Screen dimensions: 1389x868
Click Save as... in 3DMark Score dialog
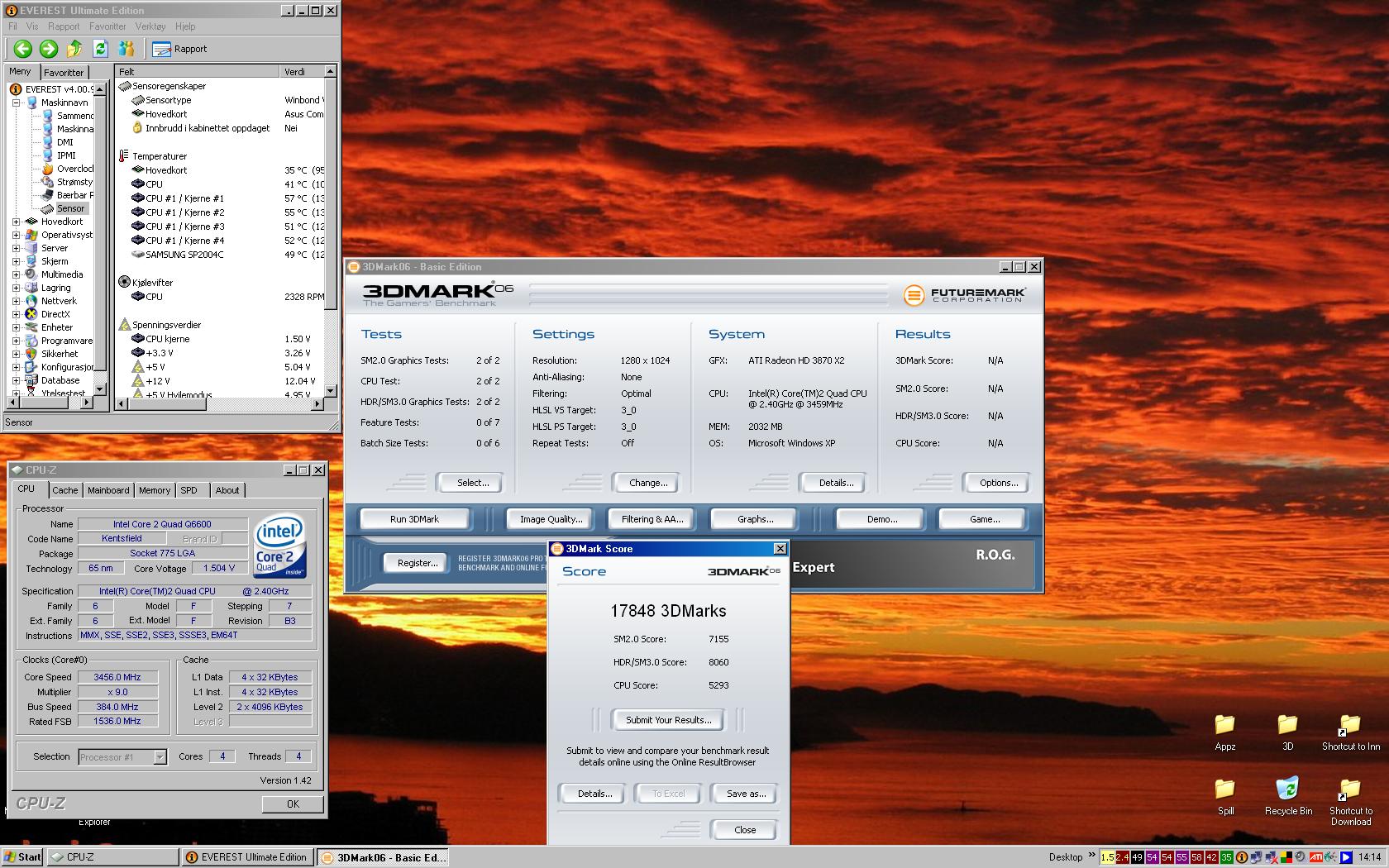(746, 794)
